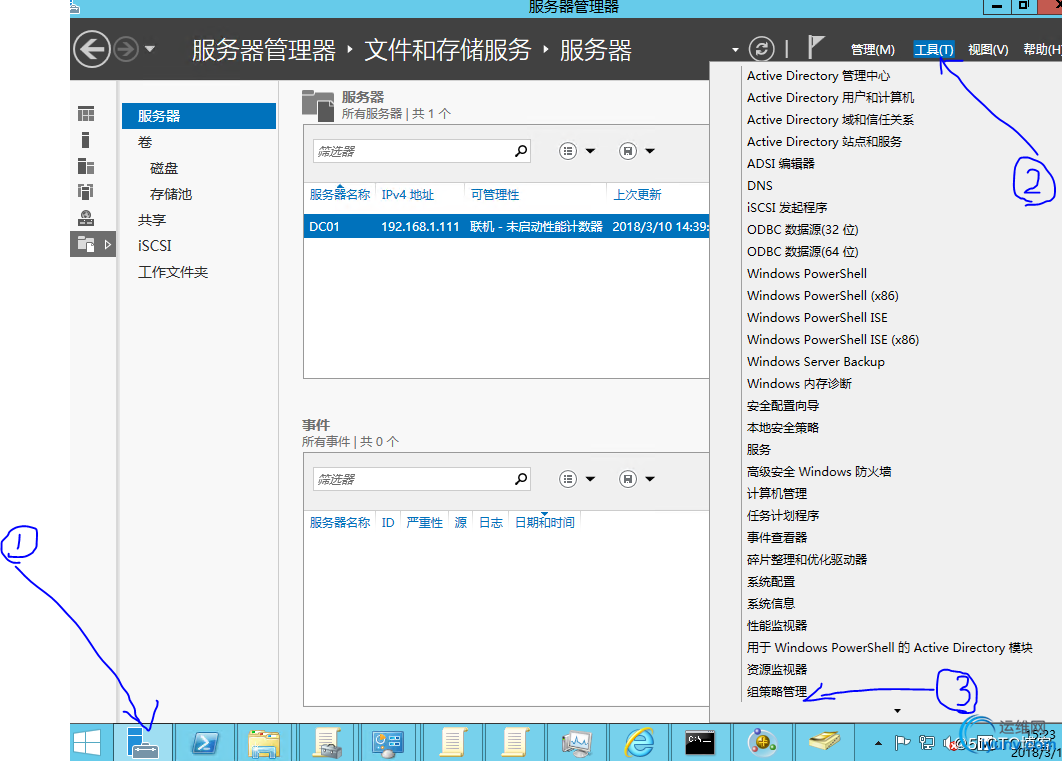Click the events filter input field
This screenshot has height=761, width=1062.
point(412,479)
